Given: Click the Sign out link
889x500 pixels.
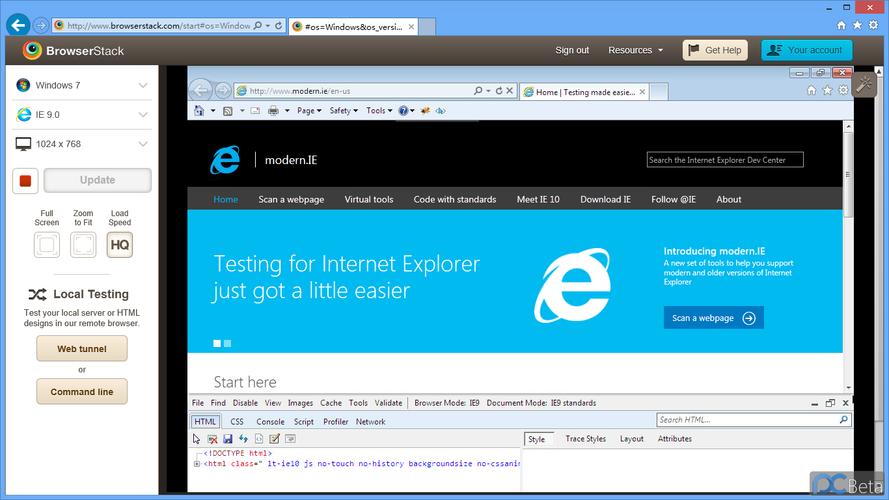Looking at the screenshot, I should coord(572,50).
